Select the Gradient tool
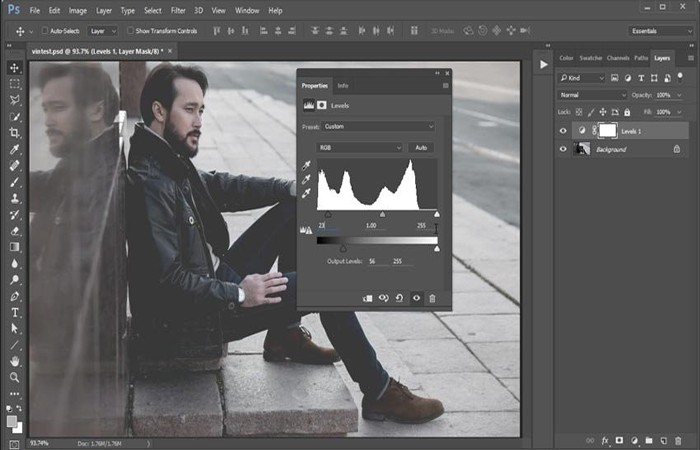Screen dimensions: 700x450 (x=14, y=247)
